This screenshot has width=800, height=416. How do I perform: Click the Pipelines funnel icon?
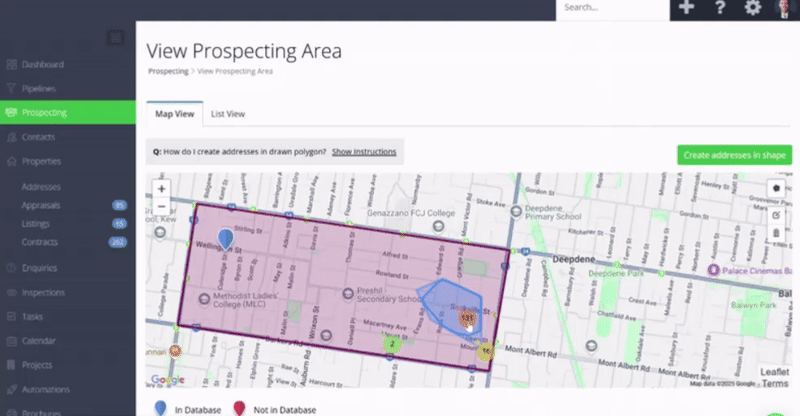tap(11, 88)
